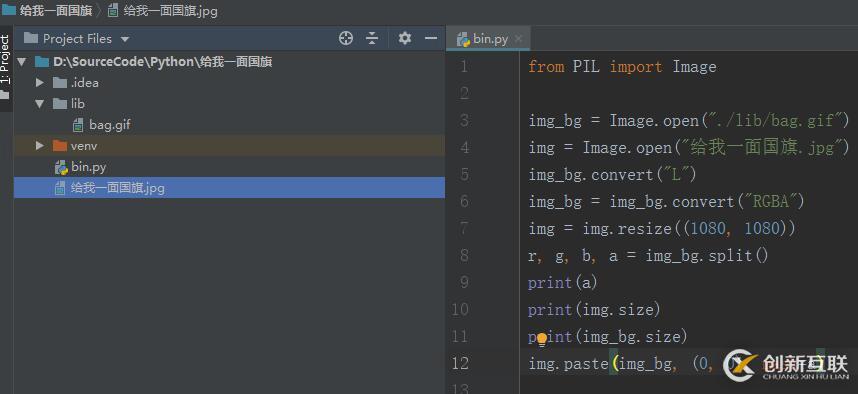Click line number 1 in the gutter
The image size is (858, 394).
(x=464, y=67)
